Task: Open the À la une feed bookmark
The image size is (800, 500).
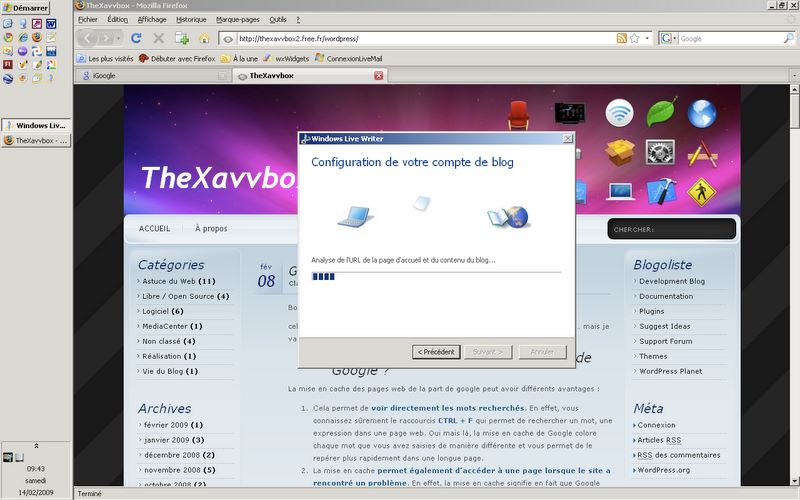Action: tap(239, 59)
